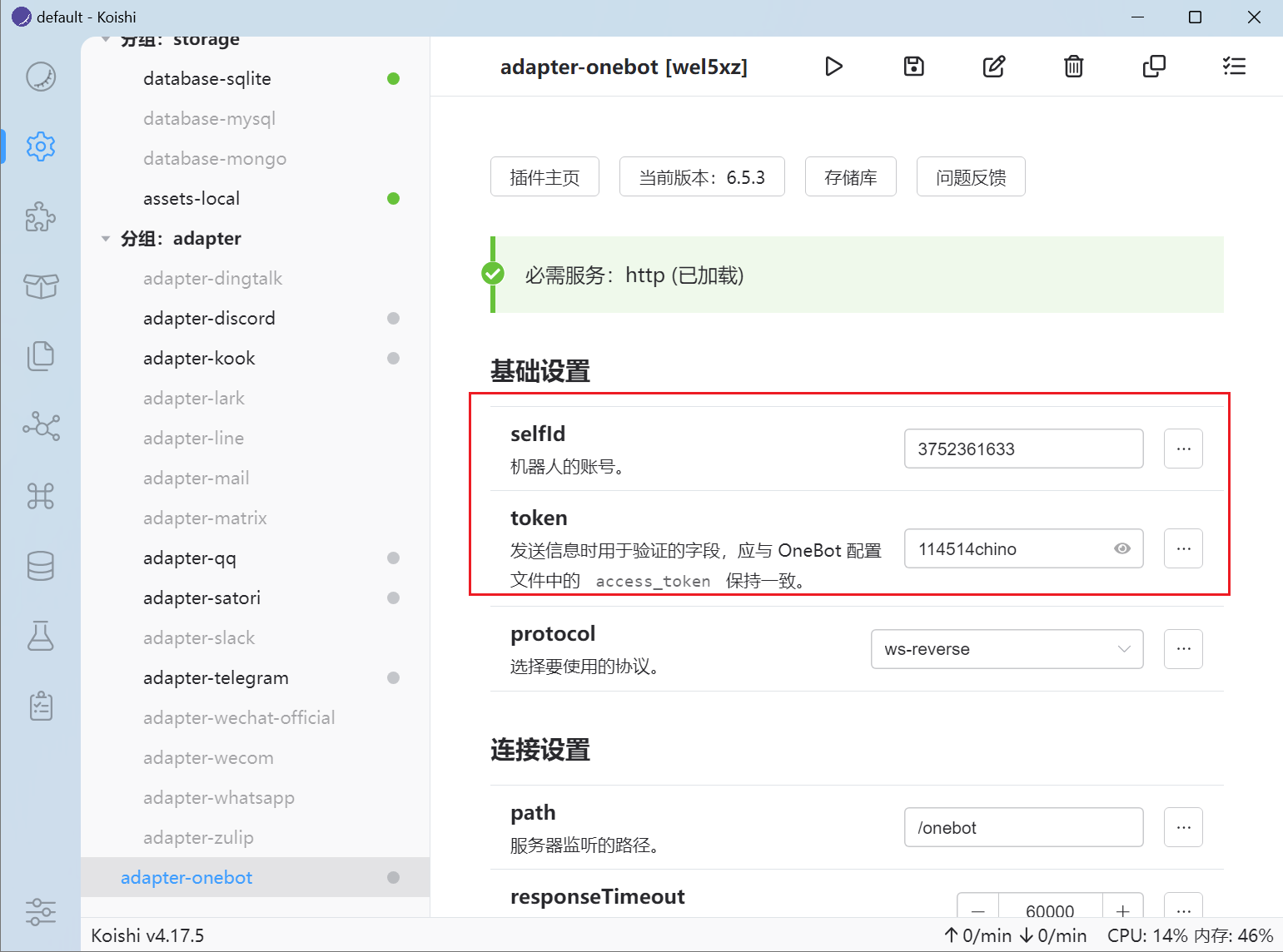Select adapter-dingtalk in the plugin list
The image size is (1283, 952).
[256, 278]
